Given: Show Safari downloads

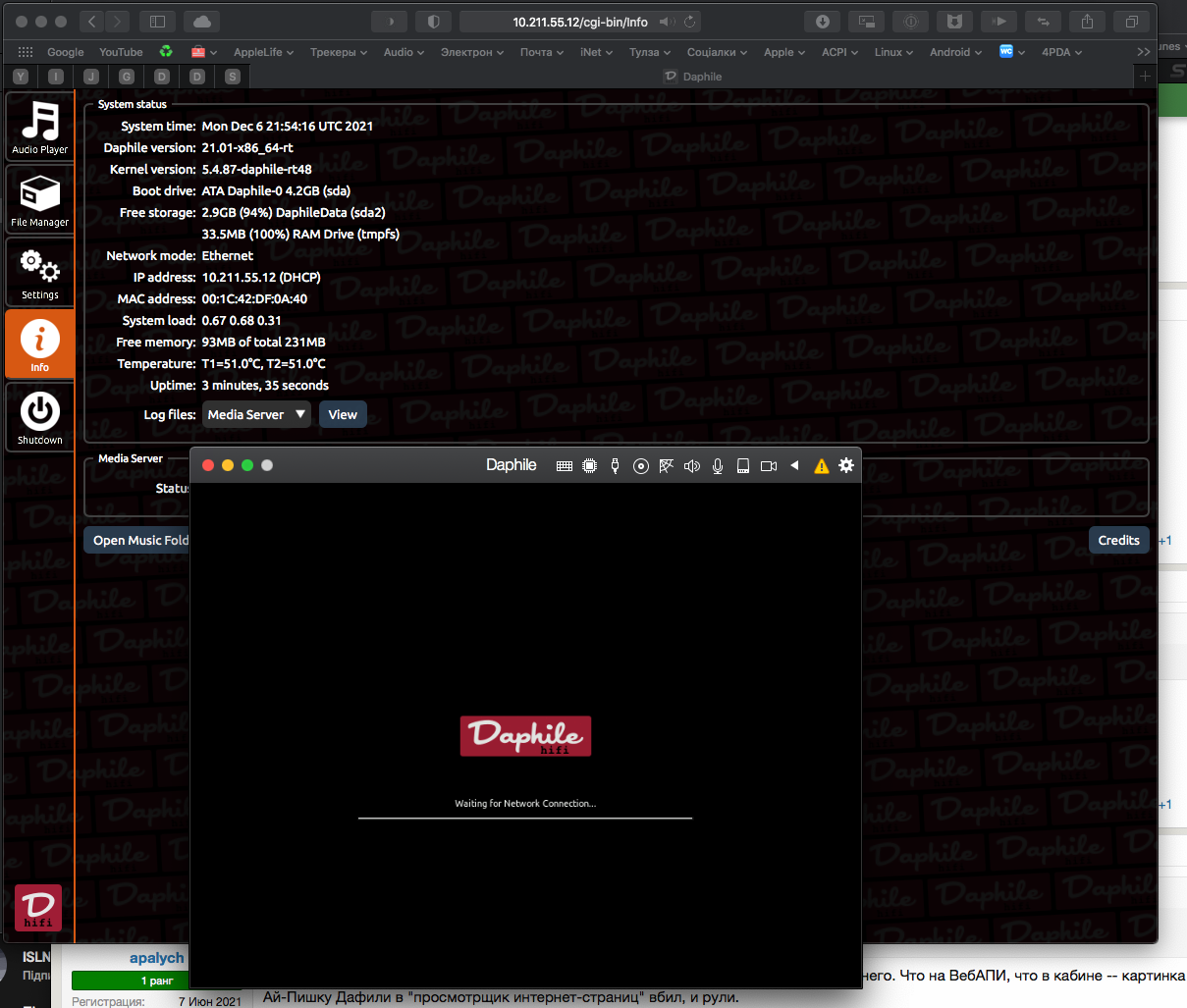Looking at the screenshot, I should [x=822, y=22].
